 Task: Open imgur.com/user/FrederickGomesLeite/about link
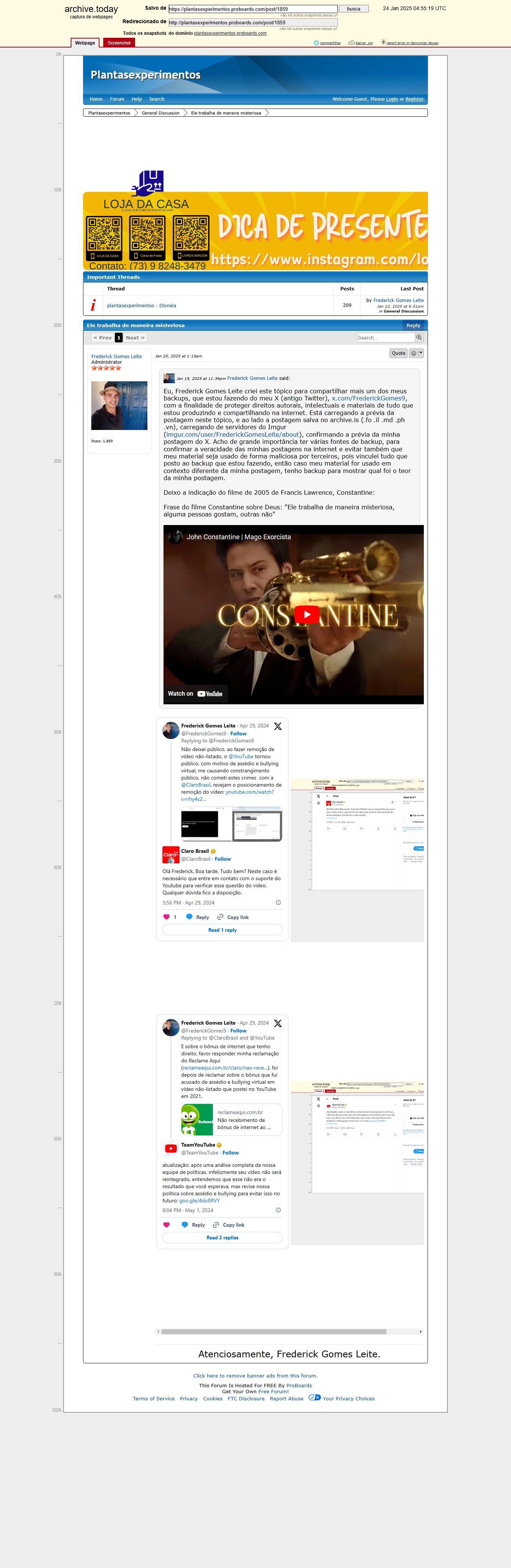(x=232, y=434)
